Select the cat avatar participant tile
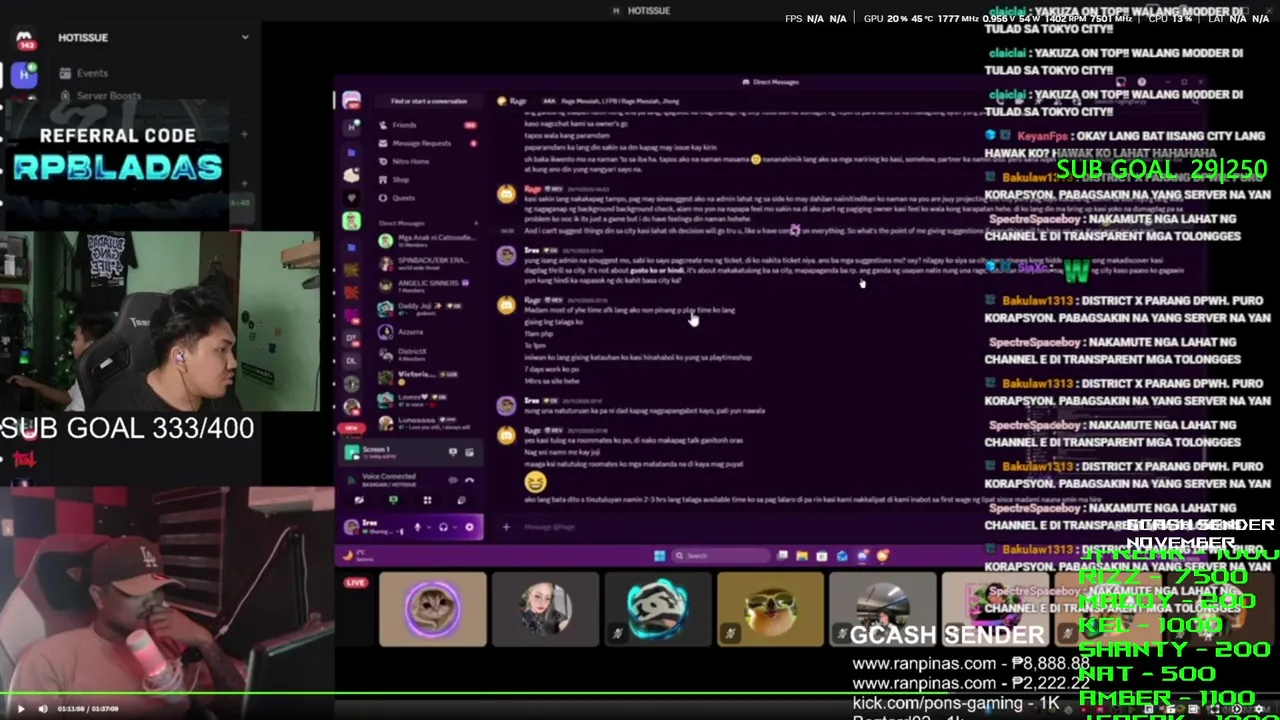The width and height of the screenshot is (1280, 720). [433, 609]
